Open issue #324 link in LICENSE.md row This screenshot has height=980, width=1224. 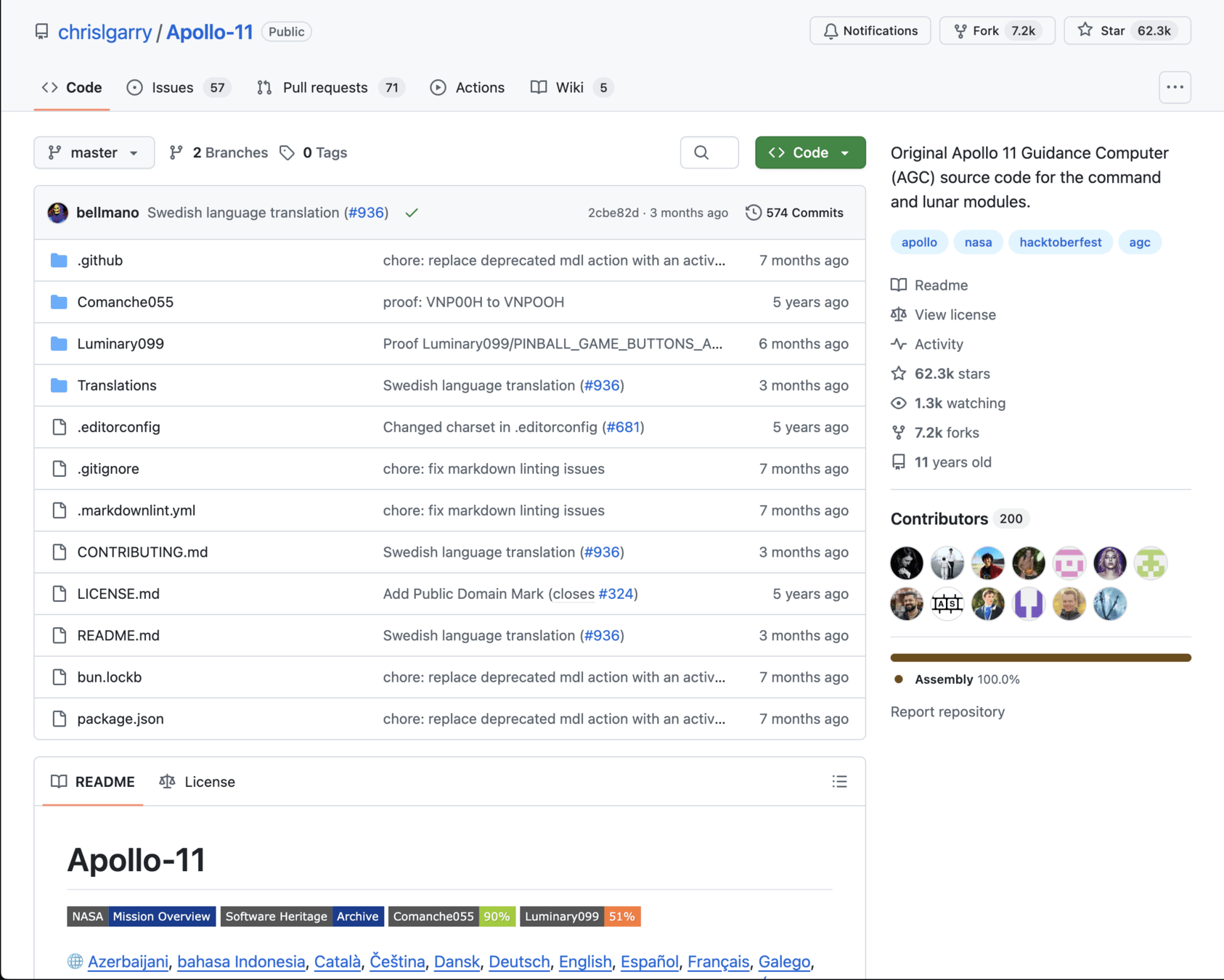pyautogui.click(x=616, y=594)
